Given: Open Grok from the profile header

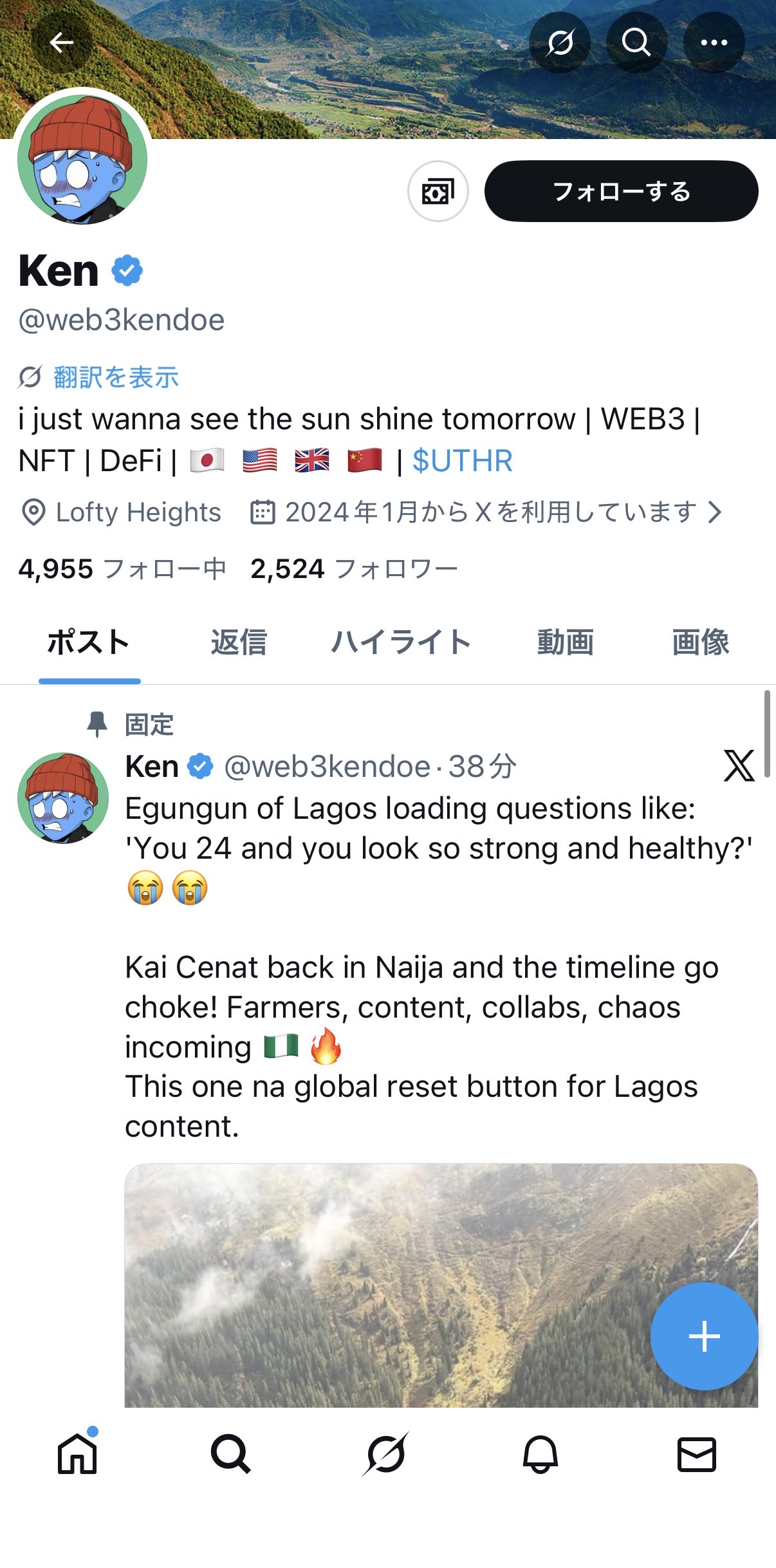Looking at the screenshot, I should pyautogui.click(x=560, y=42).
